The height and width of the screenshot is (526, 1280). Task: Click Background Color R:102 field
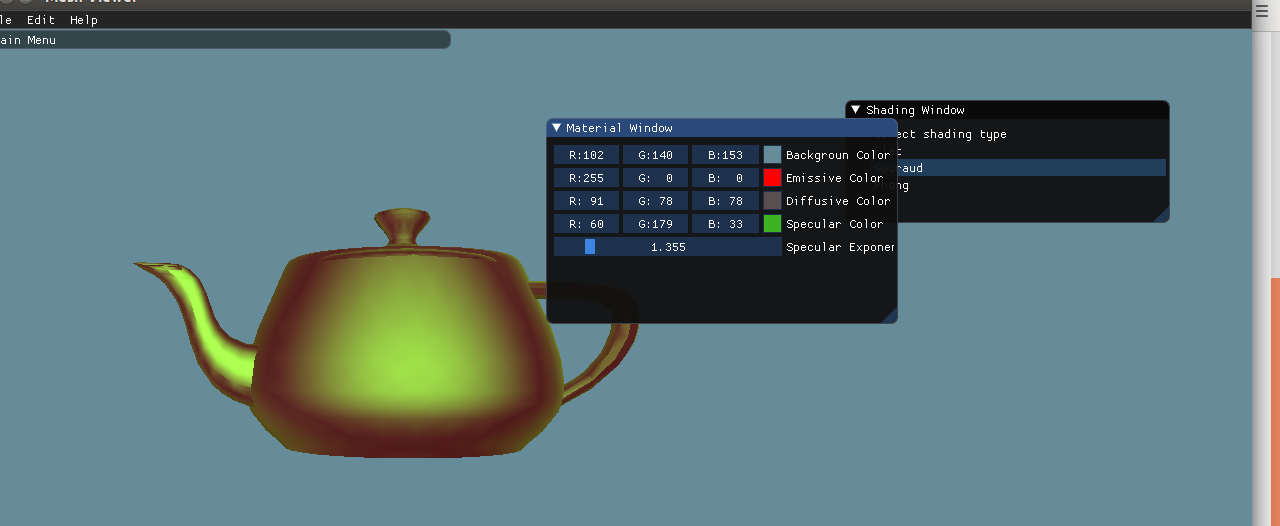tap(586, 155)
